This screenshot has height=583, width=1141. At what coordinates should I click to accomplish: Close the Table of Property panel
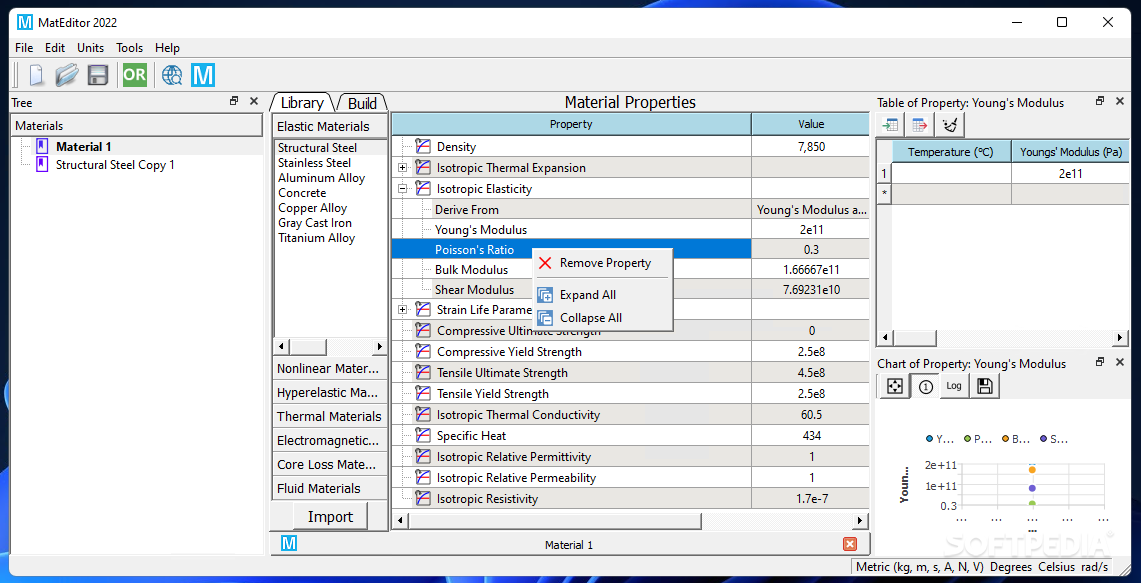click(1119, 102)
